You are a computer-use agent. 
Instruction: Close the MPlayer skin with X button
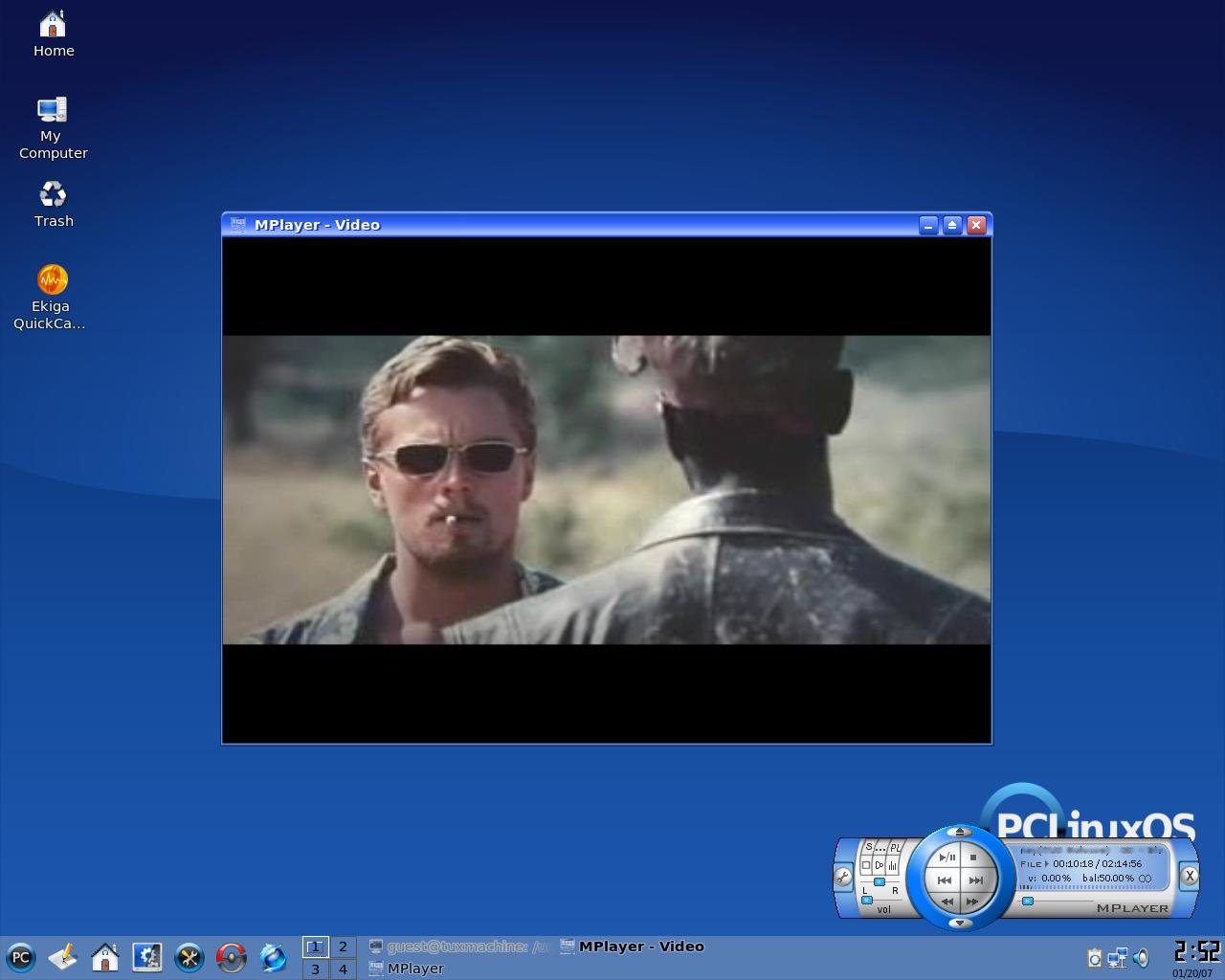(x=1189, y=876)
